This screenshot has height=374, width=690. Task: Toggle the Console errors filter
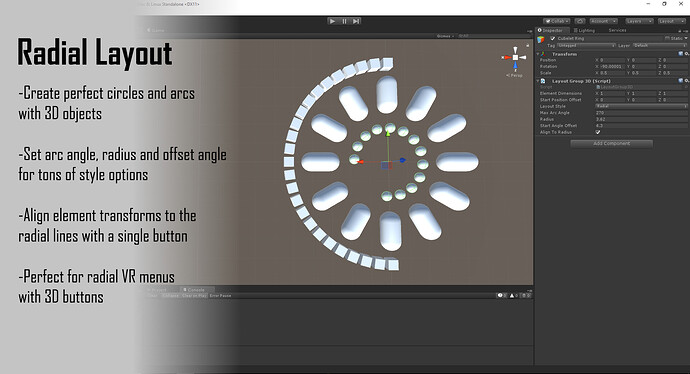525,295
